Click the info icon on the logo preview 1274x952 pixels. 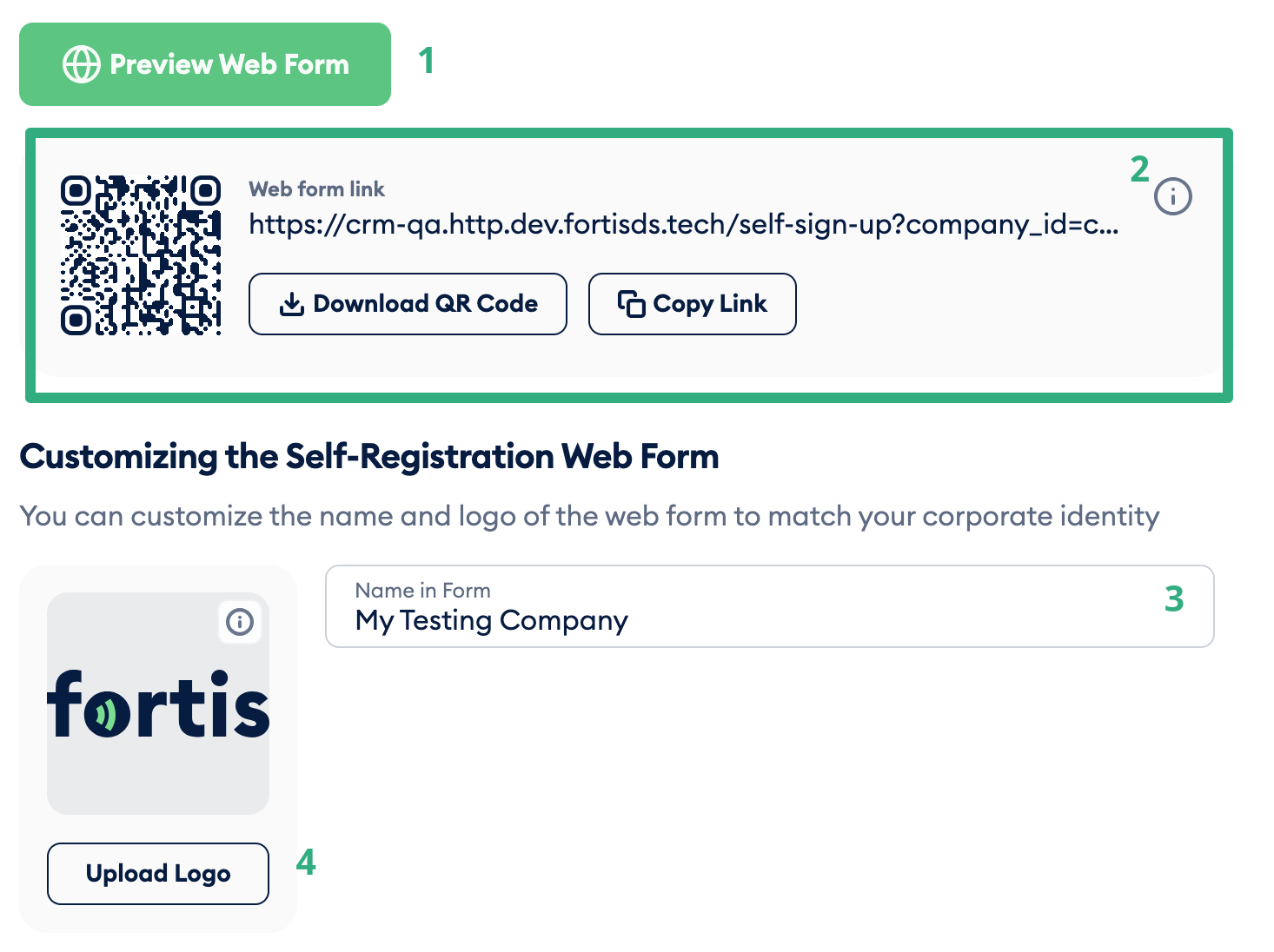tap(240, 622)
